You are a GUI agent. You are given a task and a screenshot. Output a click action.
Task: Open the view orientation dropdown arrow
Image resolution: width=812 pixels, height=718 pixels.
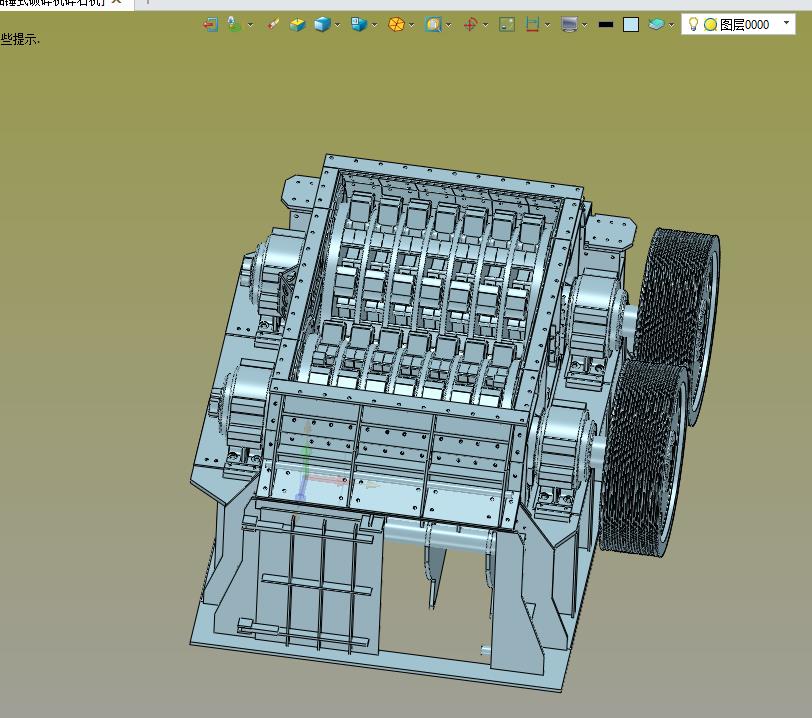[x=374, y=25]
